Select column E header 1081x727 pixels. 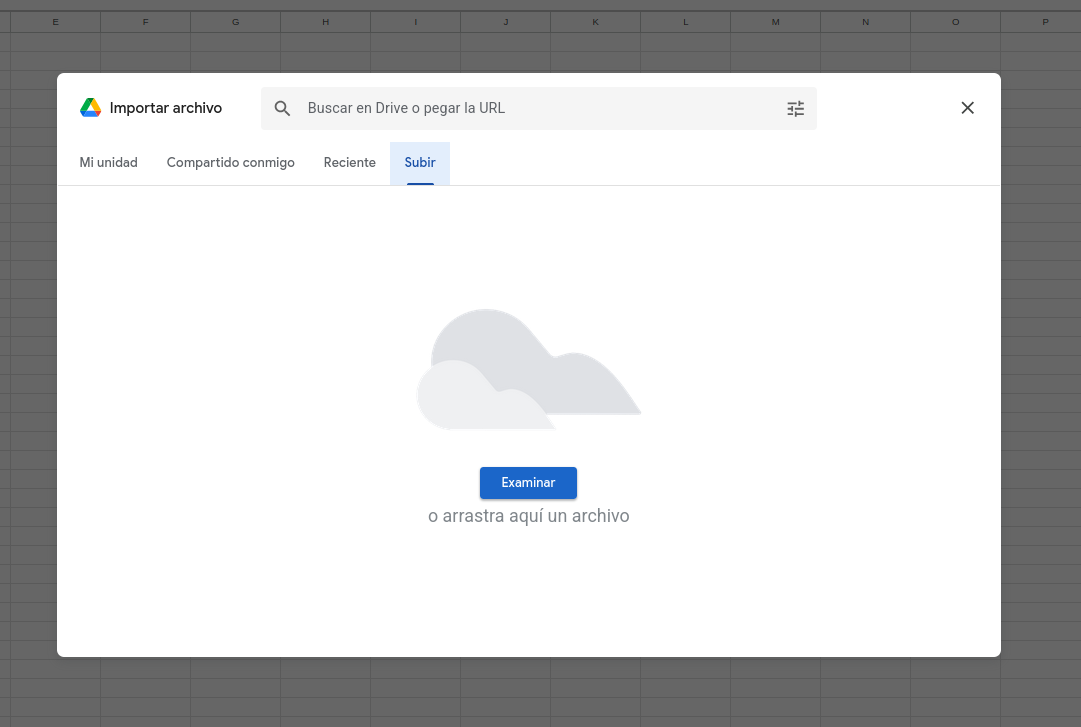[55, 21]
